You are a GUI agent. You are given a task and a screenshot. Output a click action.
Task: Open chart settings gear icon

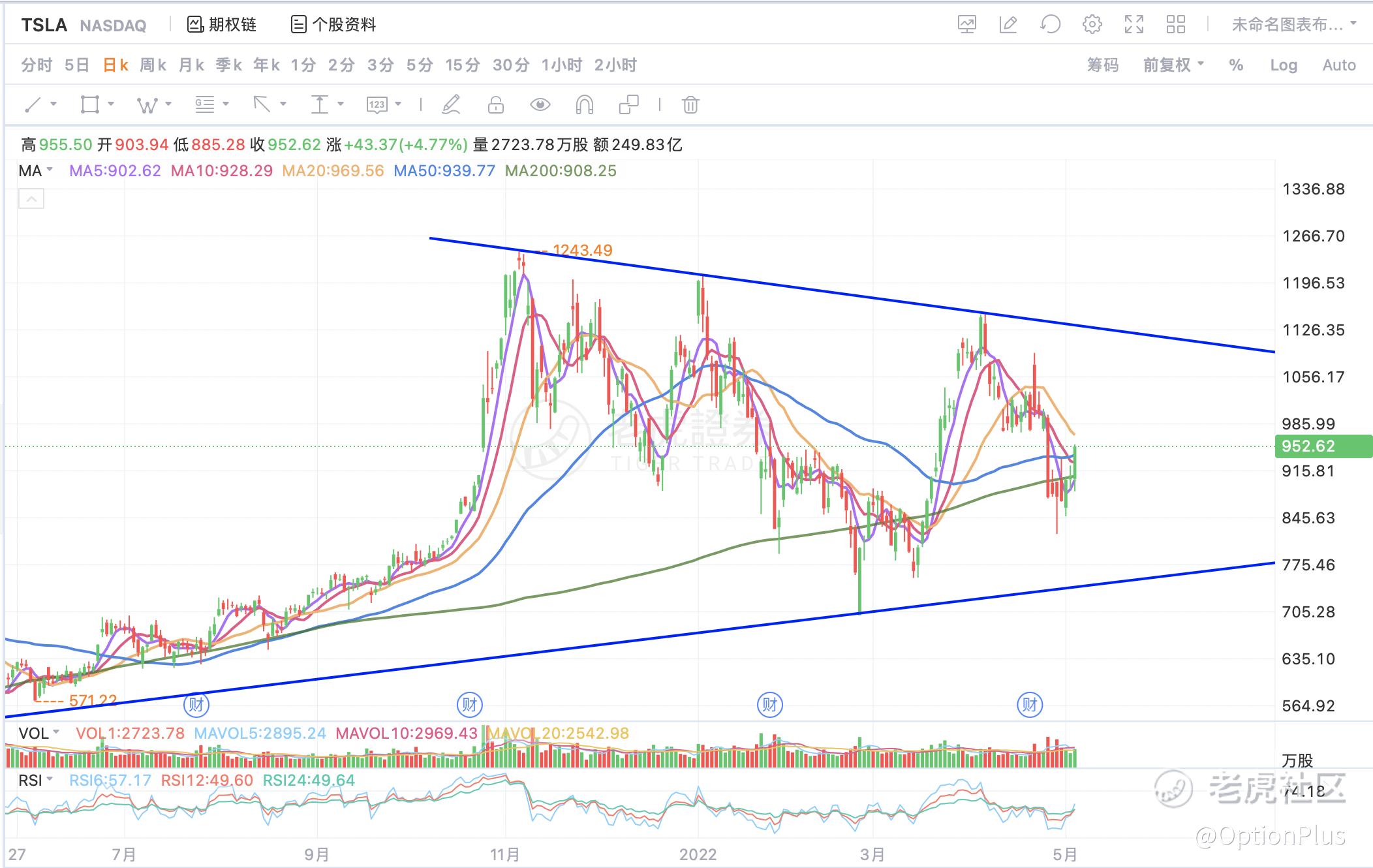1092,25
